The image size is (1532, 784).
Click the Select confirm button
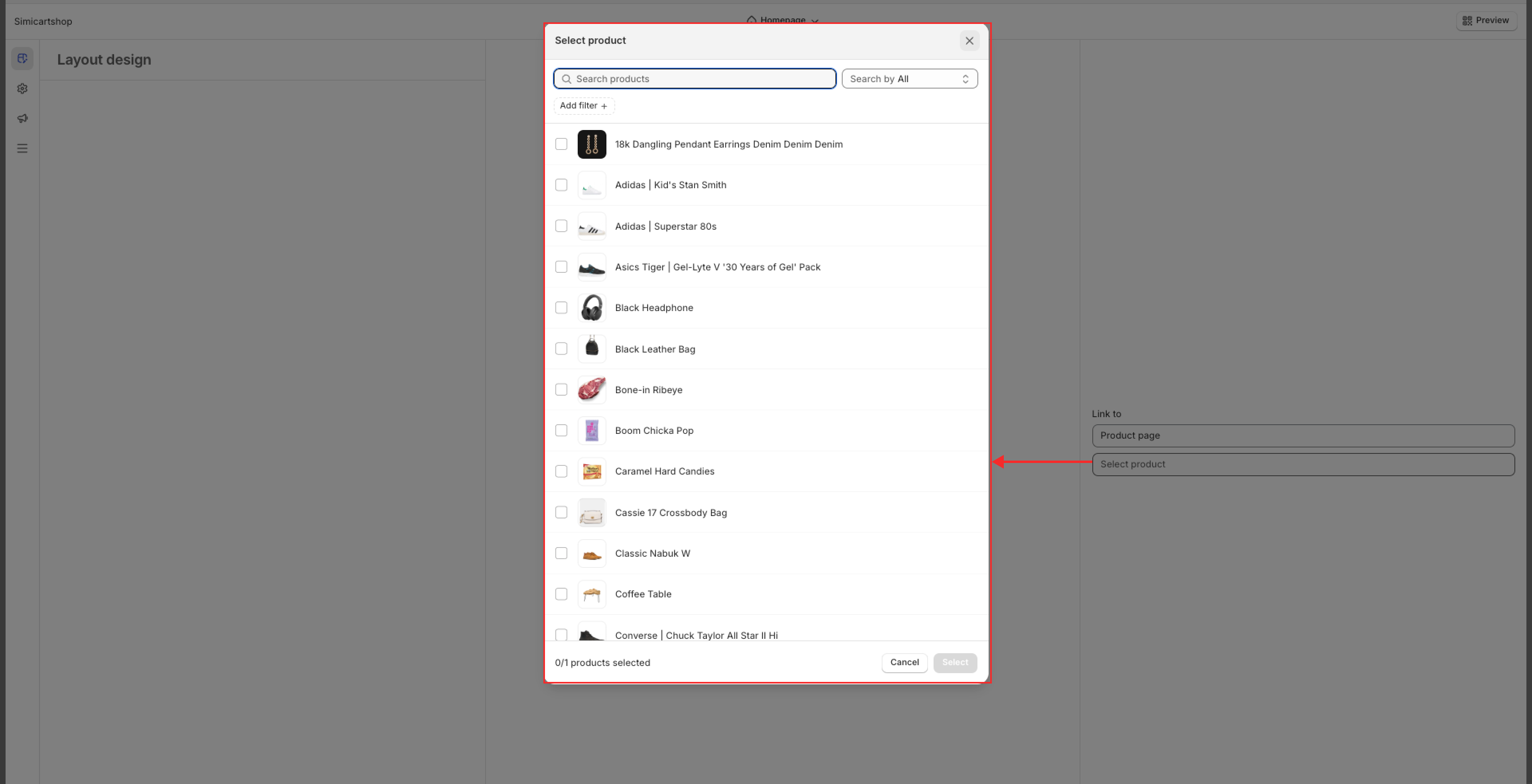[x=955, y=662]
